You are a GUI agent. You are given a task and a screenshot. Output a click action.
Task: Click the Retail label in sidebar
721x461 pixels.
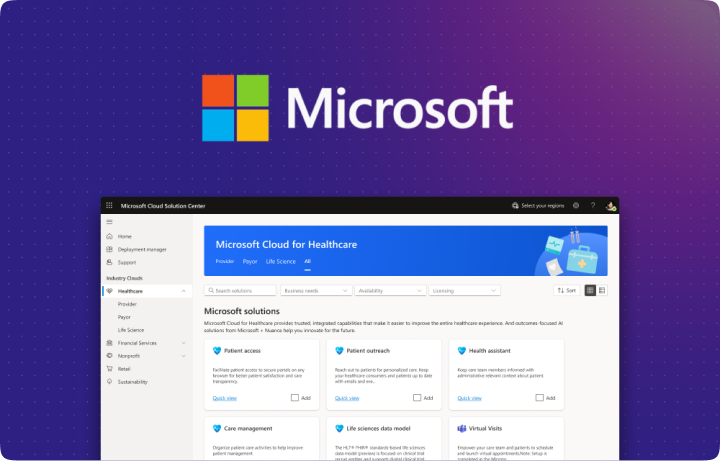pos(124,369)
